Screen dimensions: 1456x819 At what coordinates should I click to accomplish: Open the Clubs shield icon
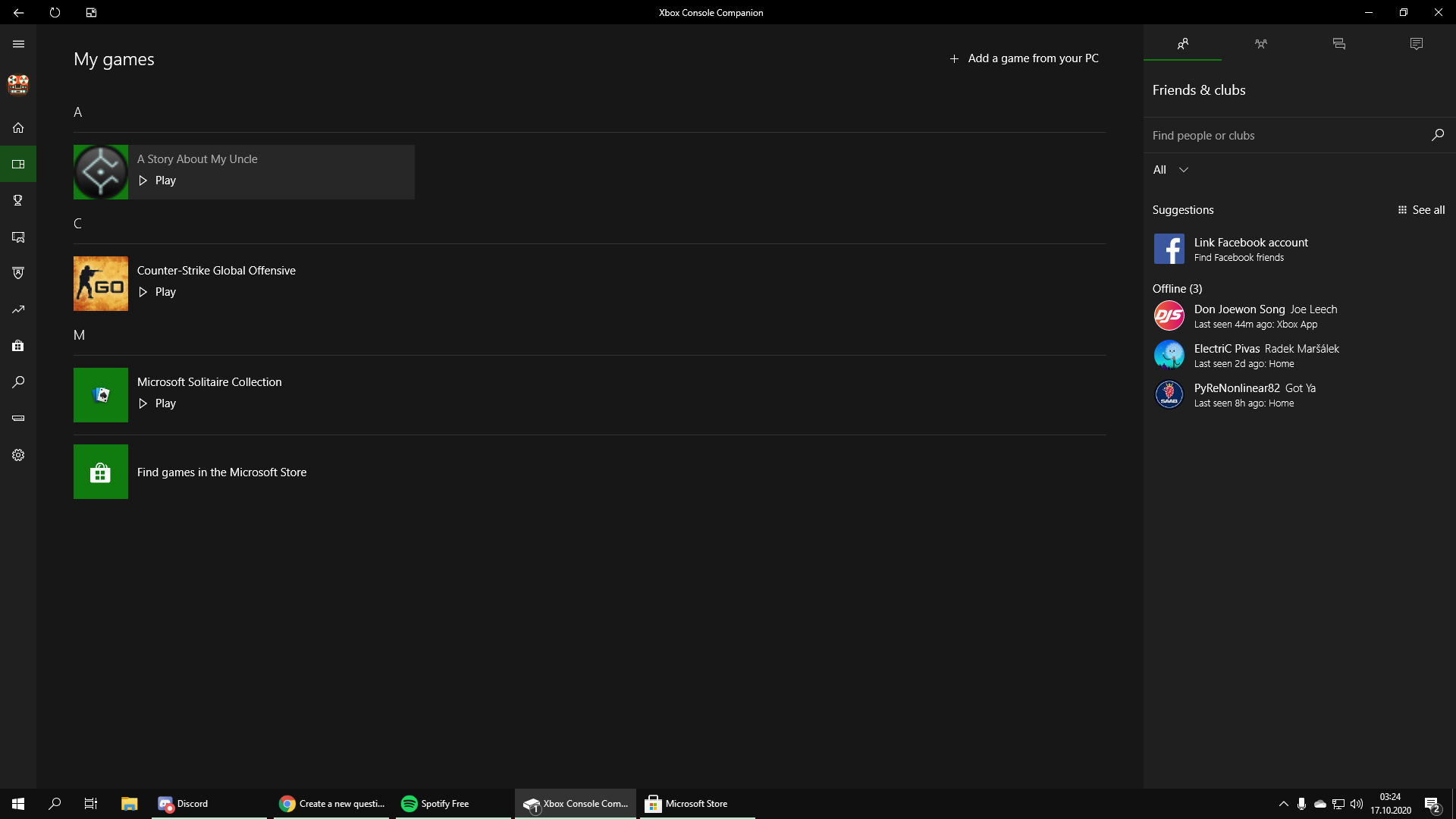18,273
